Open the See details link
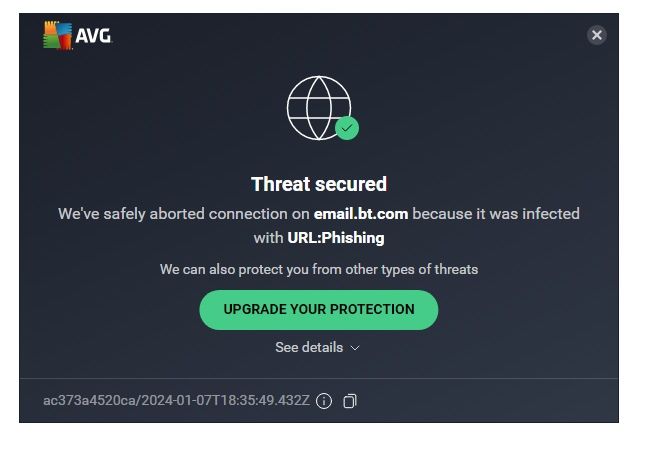The height and width of the screenshot is (458, 656). click(x=309, y=347)
